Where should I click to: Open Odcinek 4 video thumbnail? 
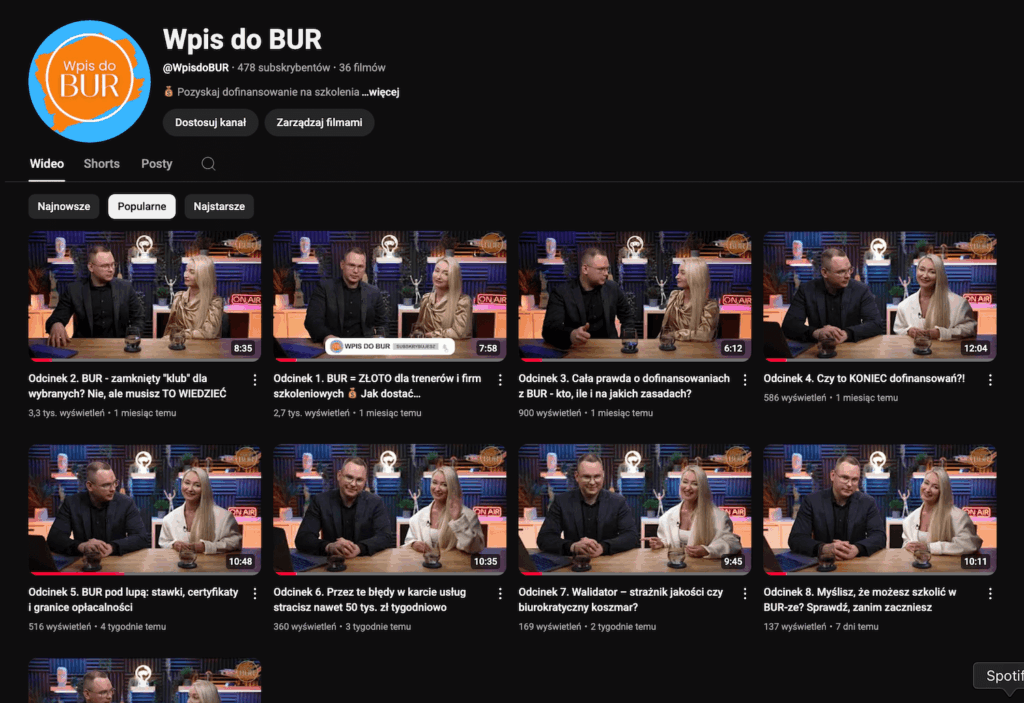[880, 296]
